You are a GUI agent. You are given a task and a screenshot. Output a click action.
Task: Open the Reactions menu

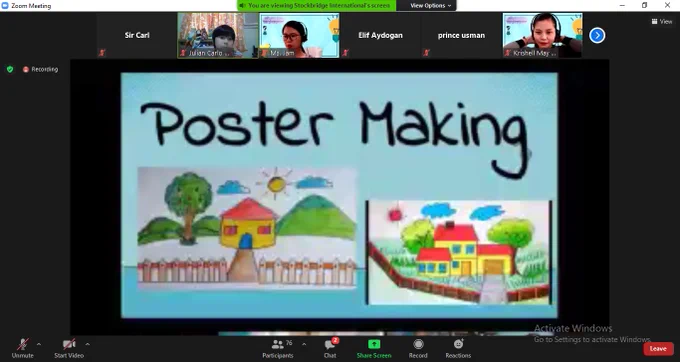pyautogui.click(x=458, y=348)
